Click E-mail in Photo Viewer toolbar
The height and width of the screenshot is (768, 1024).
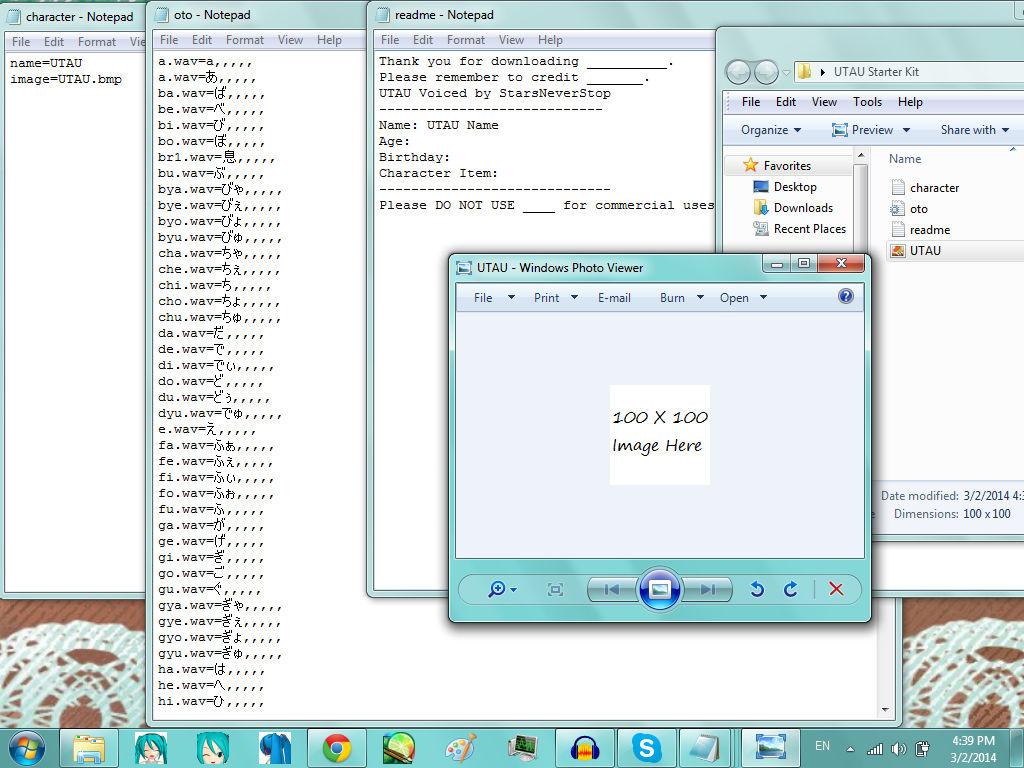pos(614,298)
